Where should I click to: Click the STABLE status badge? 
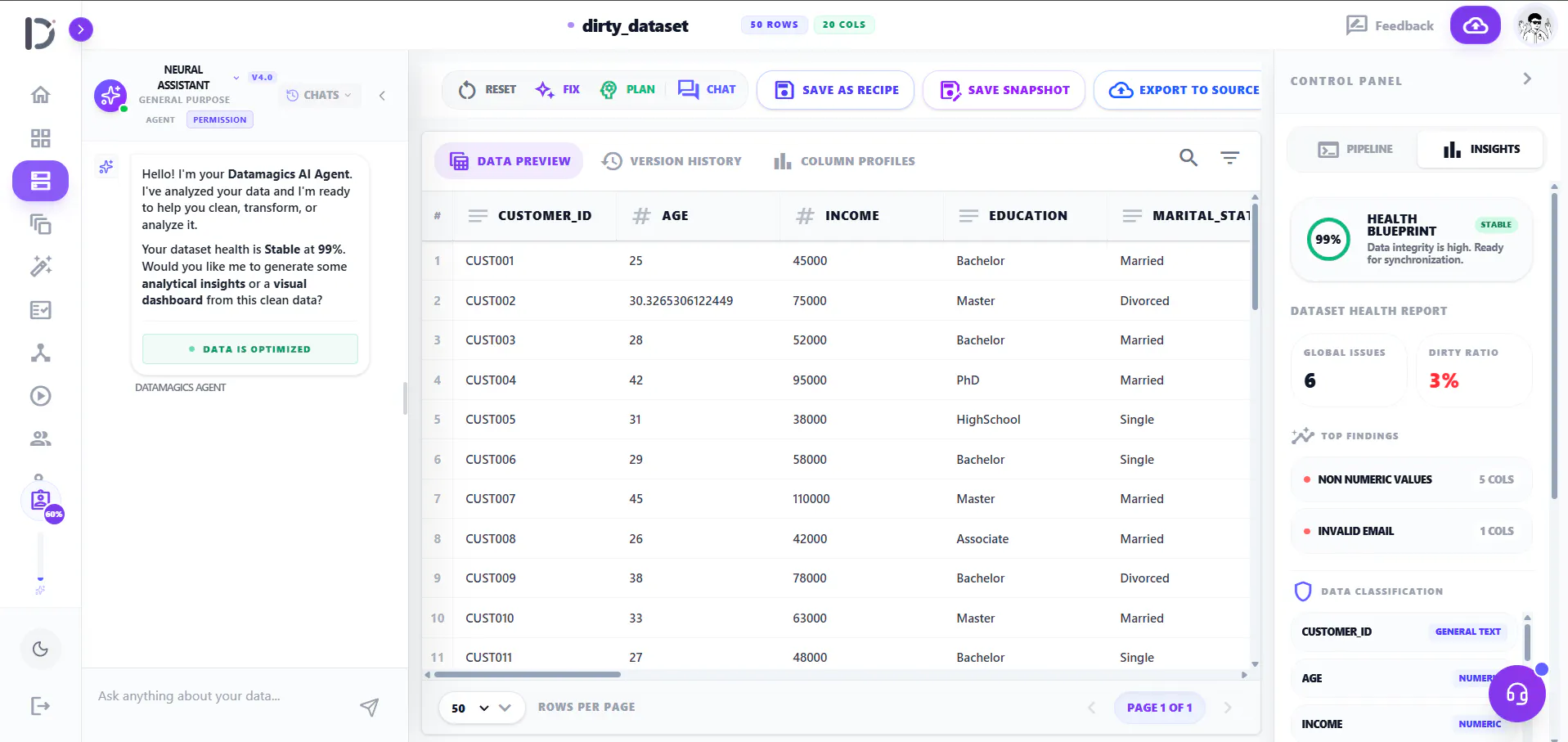coord(1496,225)
